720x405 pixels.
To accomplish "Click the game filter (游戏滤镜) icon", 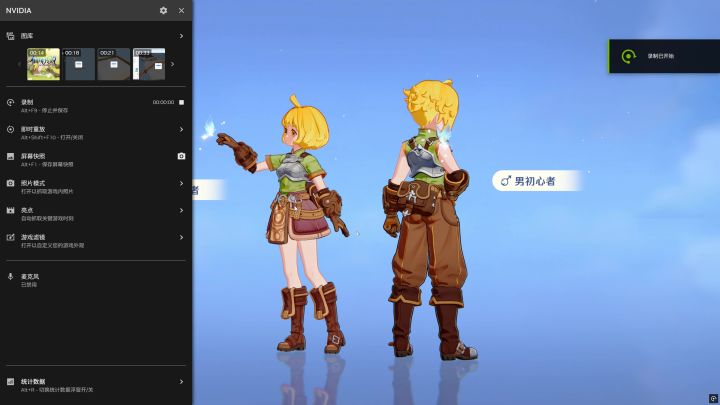I will 11,237.
